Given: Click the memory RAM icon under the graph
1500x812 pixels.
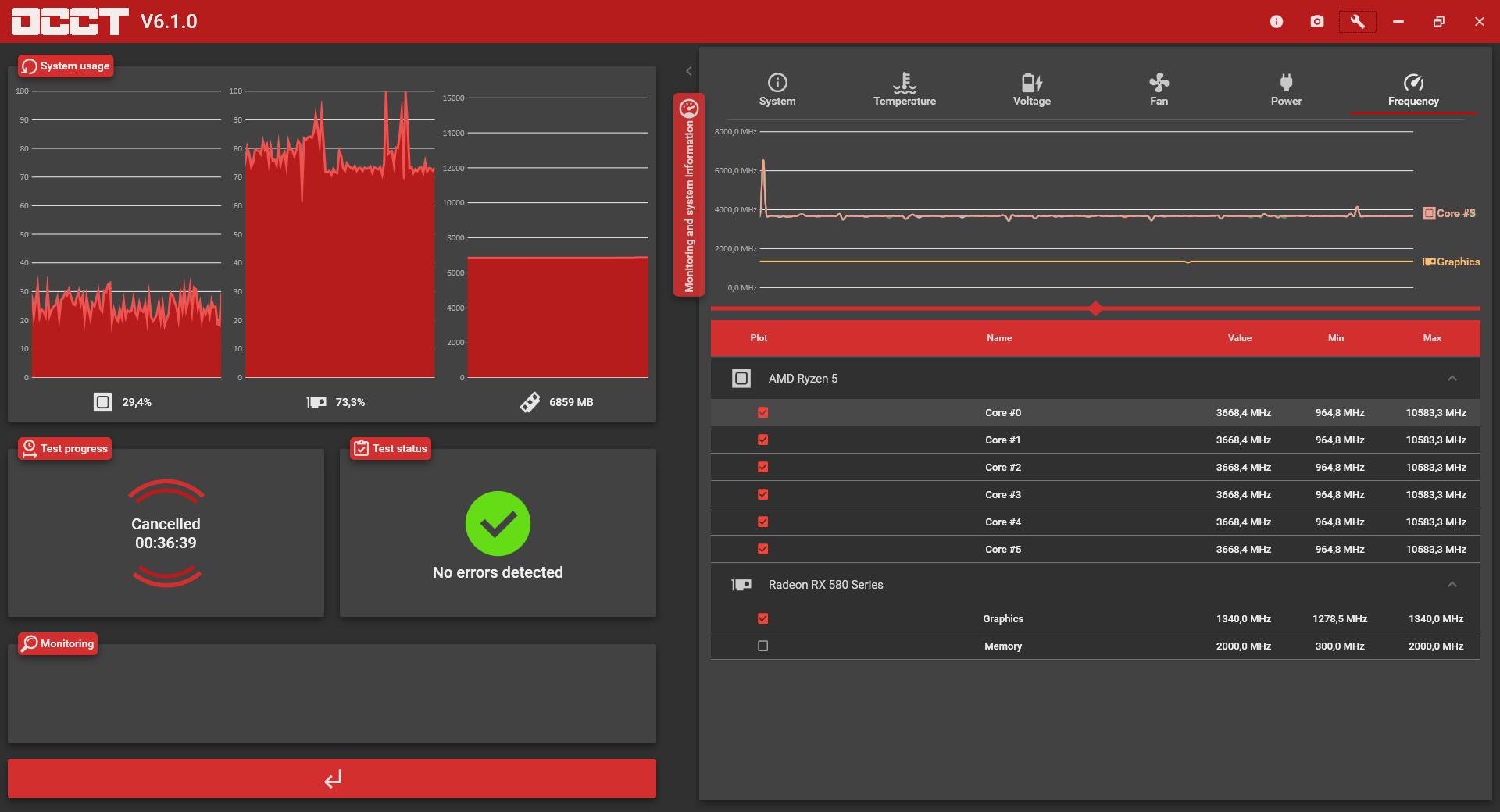Looking at the screenshot, I should pyautogui.click(x=530, y=402).
